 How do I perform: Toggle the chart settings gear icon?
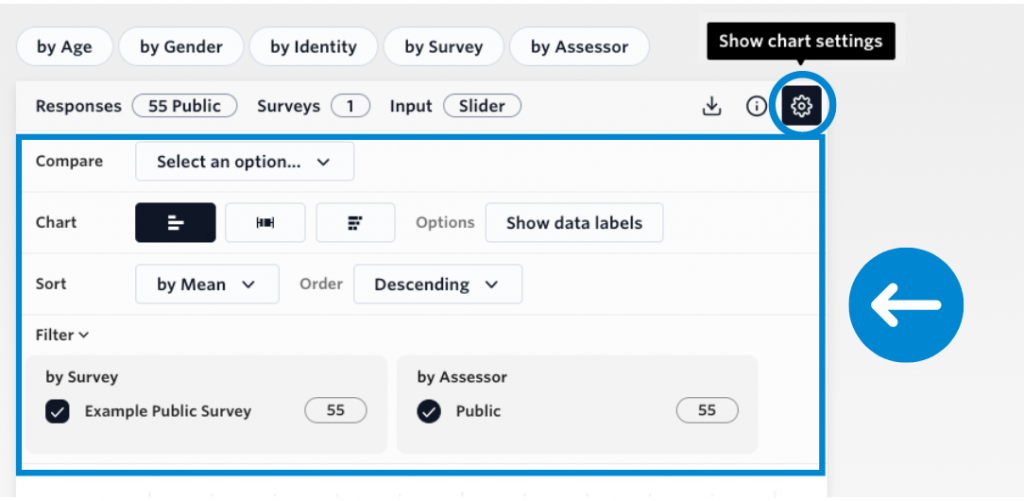[x=801, y=106]
